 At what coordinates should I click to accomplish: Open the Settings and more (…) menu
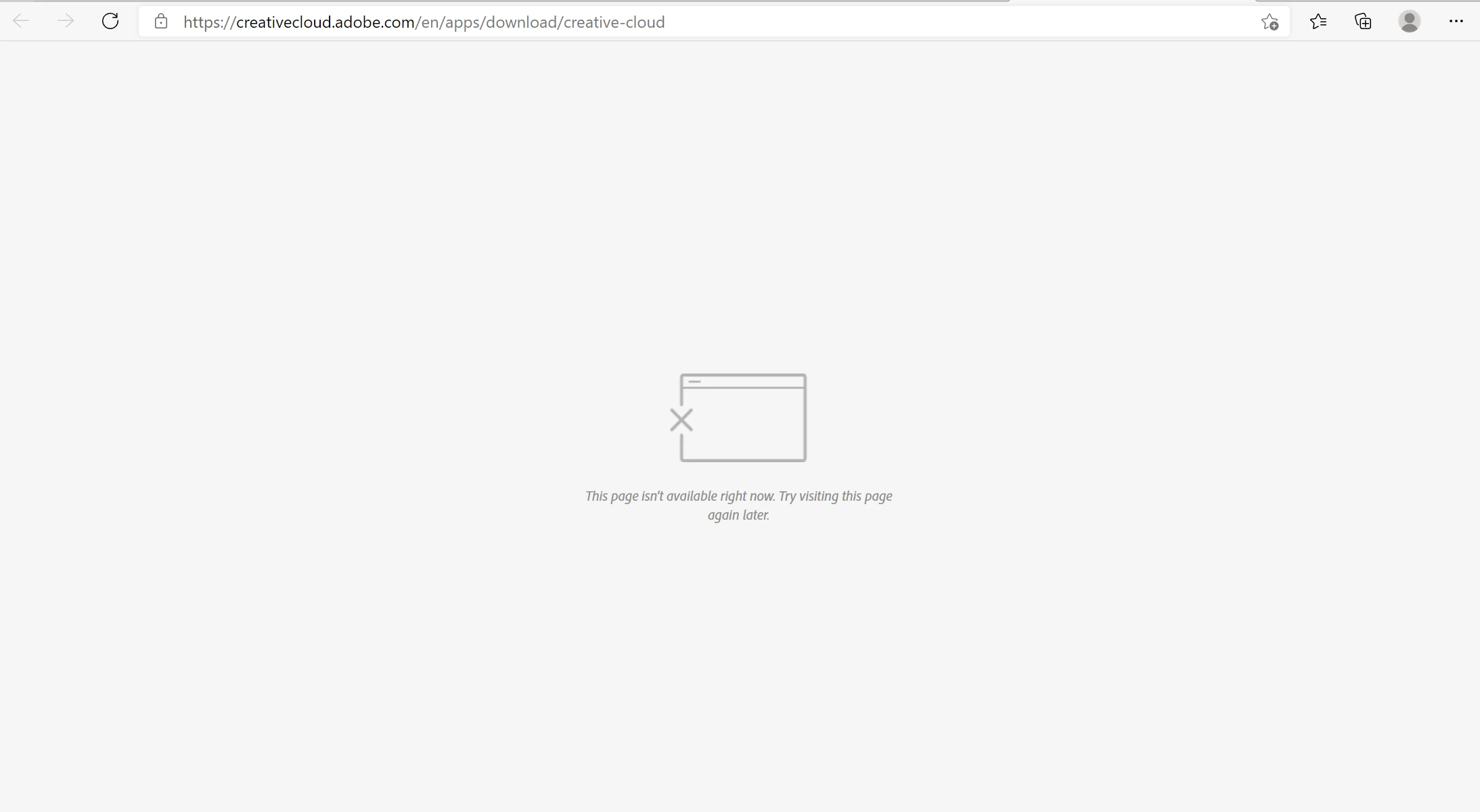click(1456, 22)
